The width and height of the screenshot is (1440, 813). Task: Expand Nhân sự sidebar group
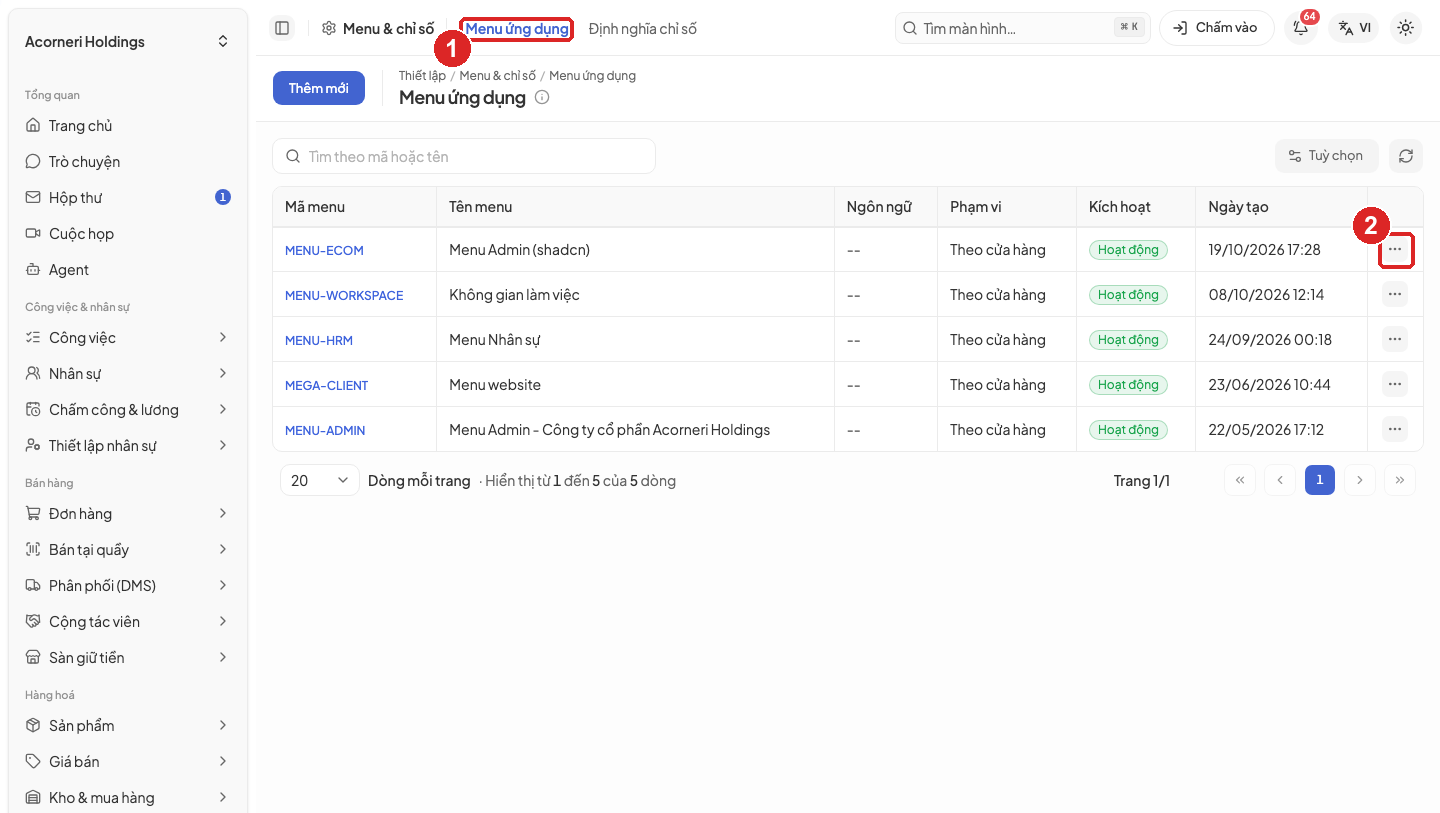(x=128, y=374)
